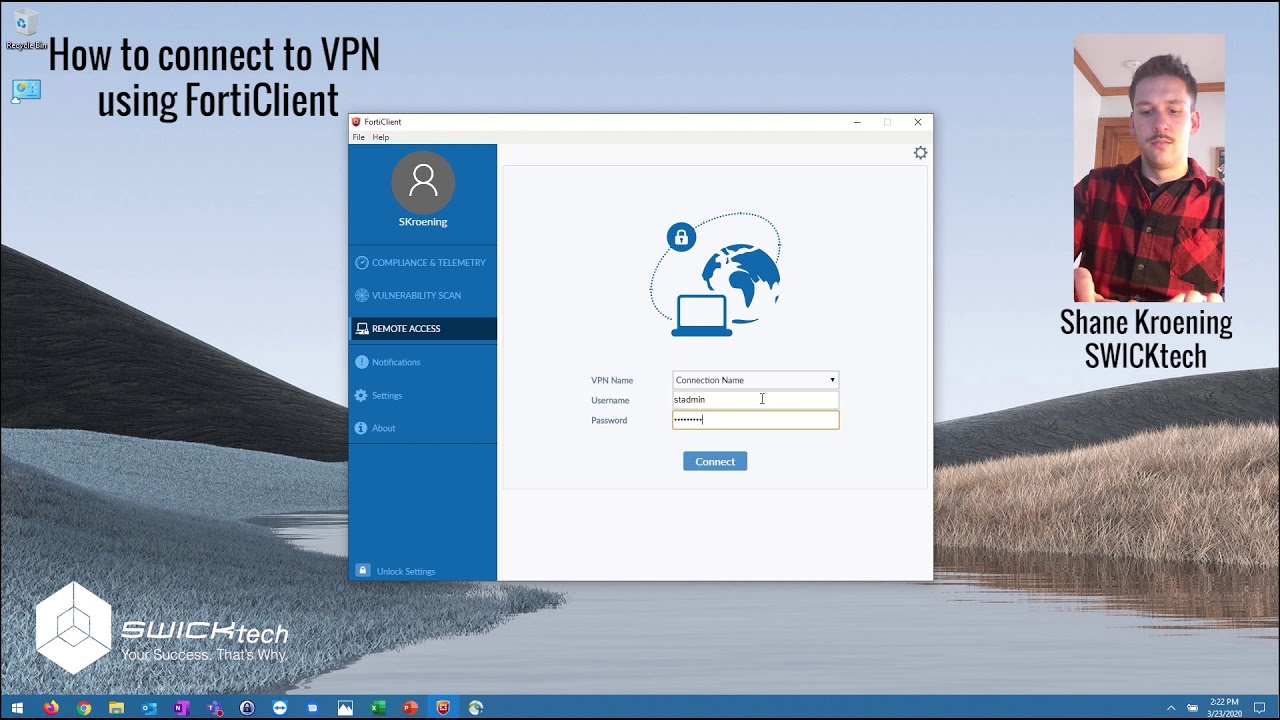Open Outlook from the taskbar
The width and height of the screenshot is (1280, 720).
pyautogui.click(x=149, y=708)
